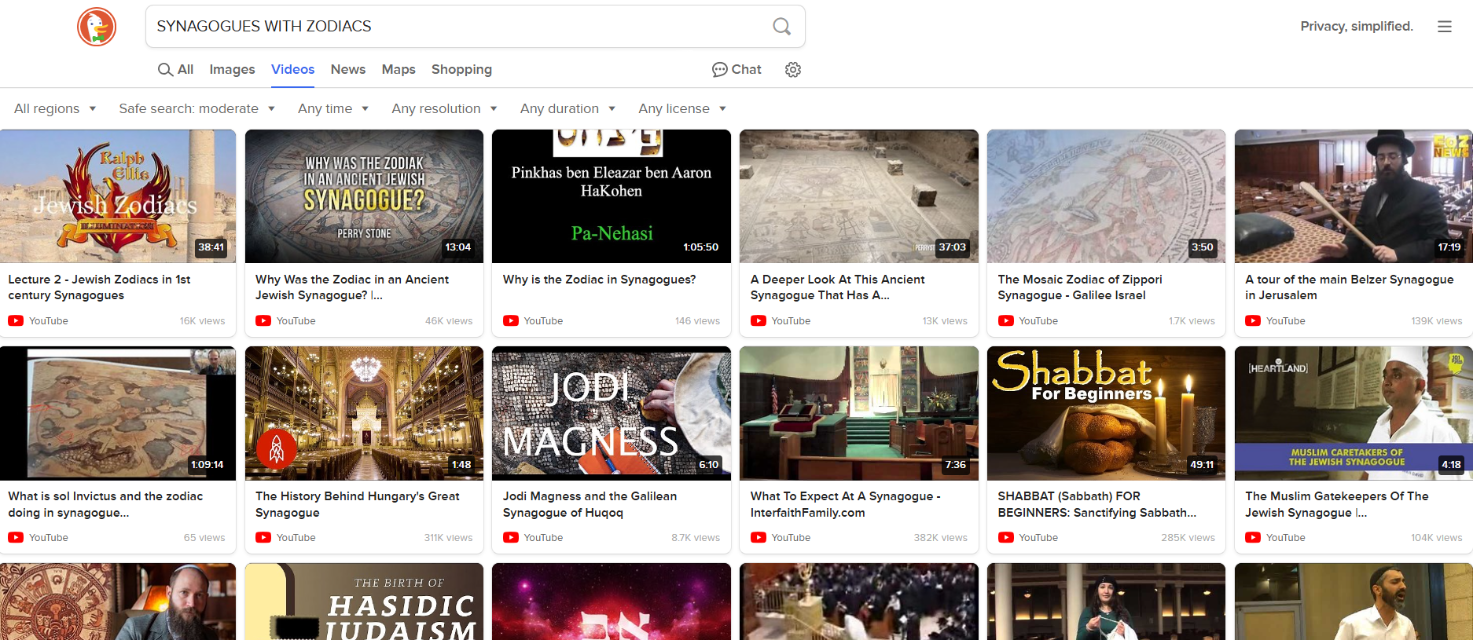Screen dimensions: 1473x640
Task: Open 'Why is the Zodiac in Synagogues?' title
Action: 599,280
